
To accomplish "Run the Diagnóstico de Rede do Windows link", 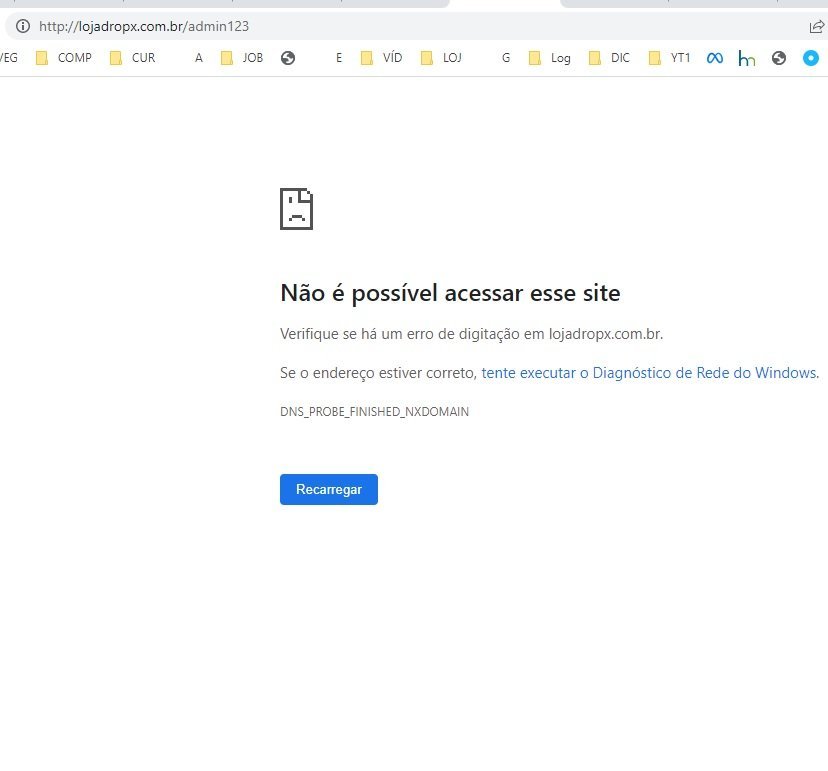I will pos(650,373).
